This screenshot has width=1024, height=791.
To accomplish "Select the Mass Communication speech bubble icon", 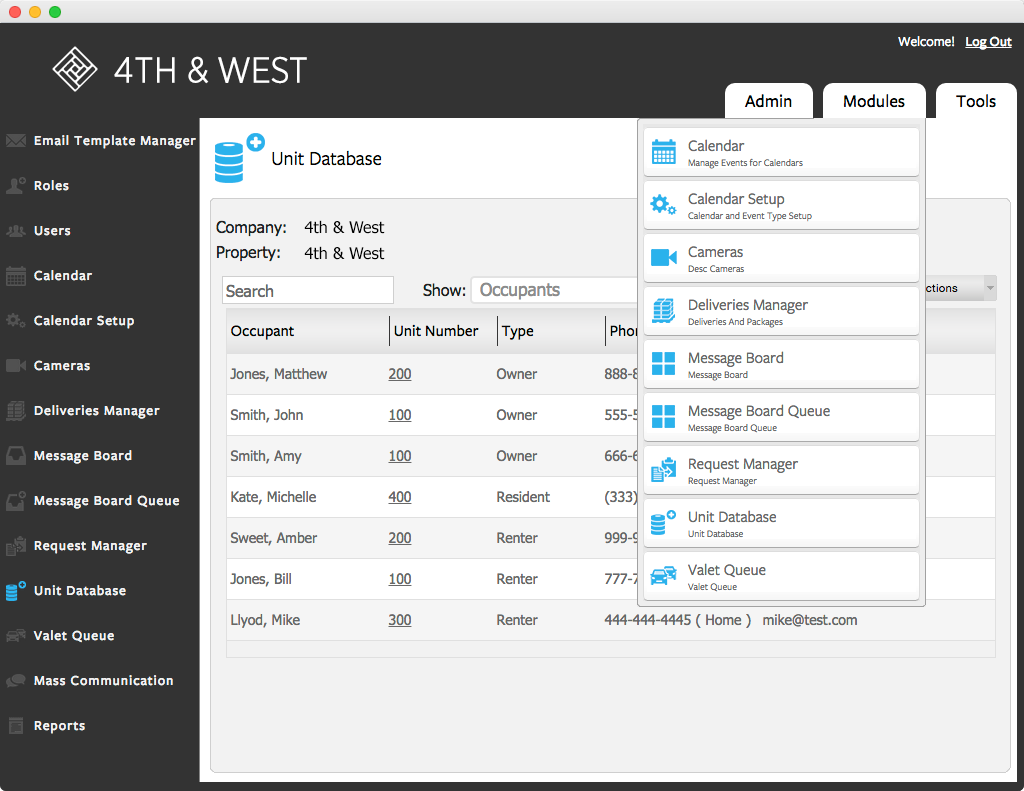I will (15, 680).
